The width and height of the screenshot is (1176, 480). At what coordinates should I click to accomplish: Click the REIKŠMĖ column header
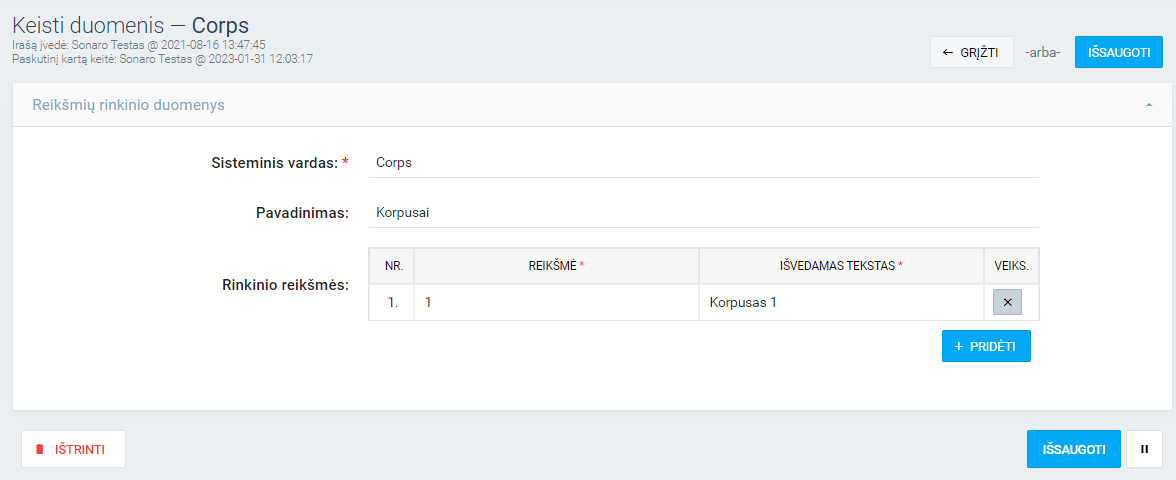[556, 266]
